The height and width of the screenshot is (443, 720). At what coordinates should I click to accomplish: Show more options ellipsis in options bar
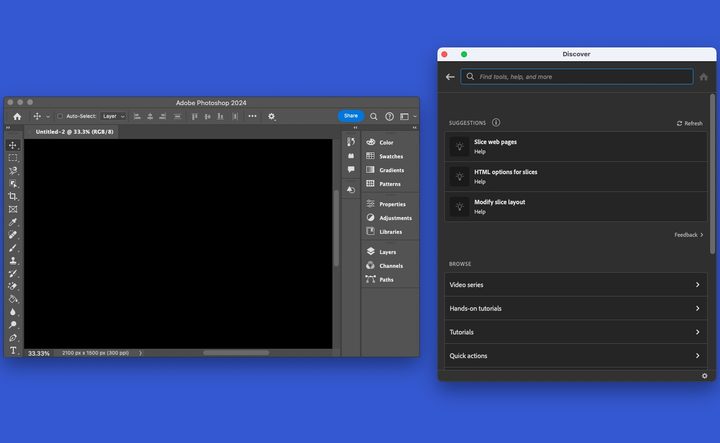pyautogui.click(x=253, y=116)
